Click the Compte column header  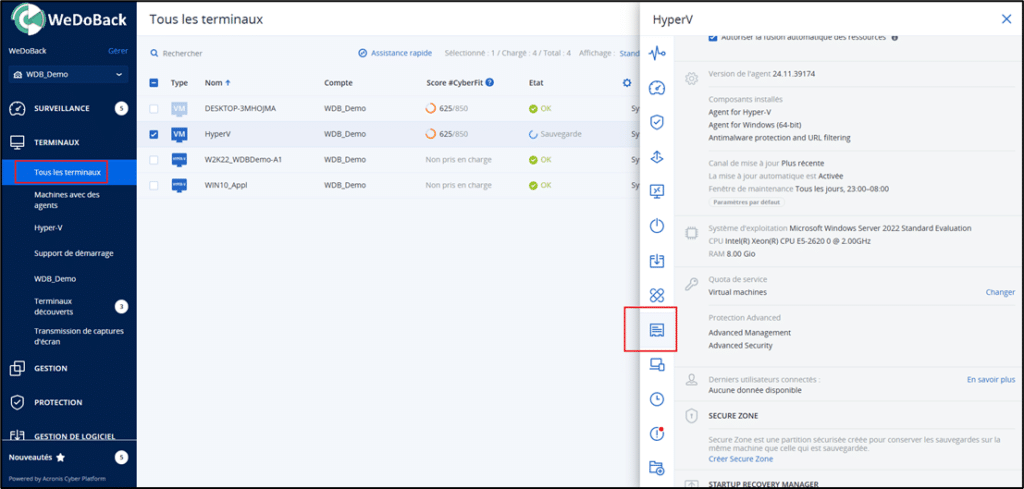point(338,83)
